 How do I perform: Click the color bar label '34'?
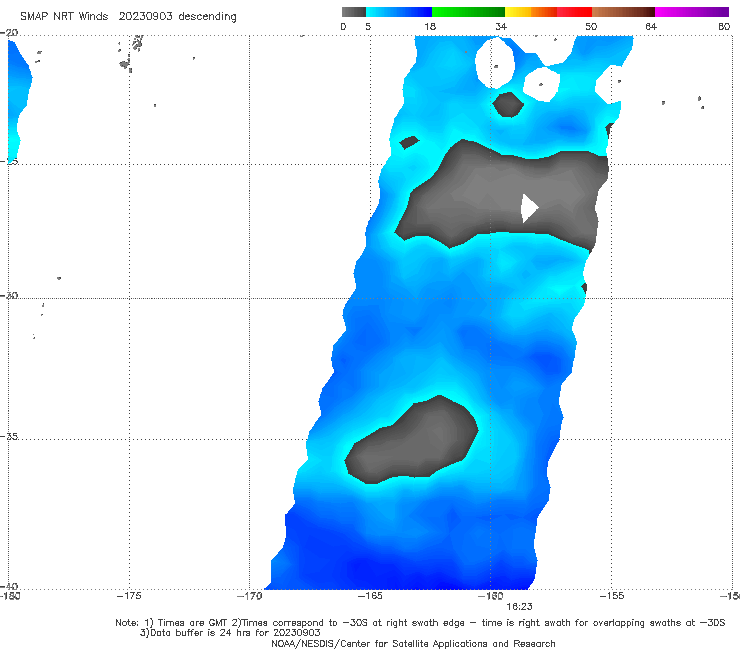pos(501,26)
